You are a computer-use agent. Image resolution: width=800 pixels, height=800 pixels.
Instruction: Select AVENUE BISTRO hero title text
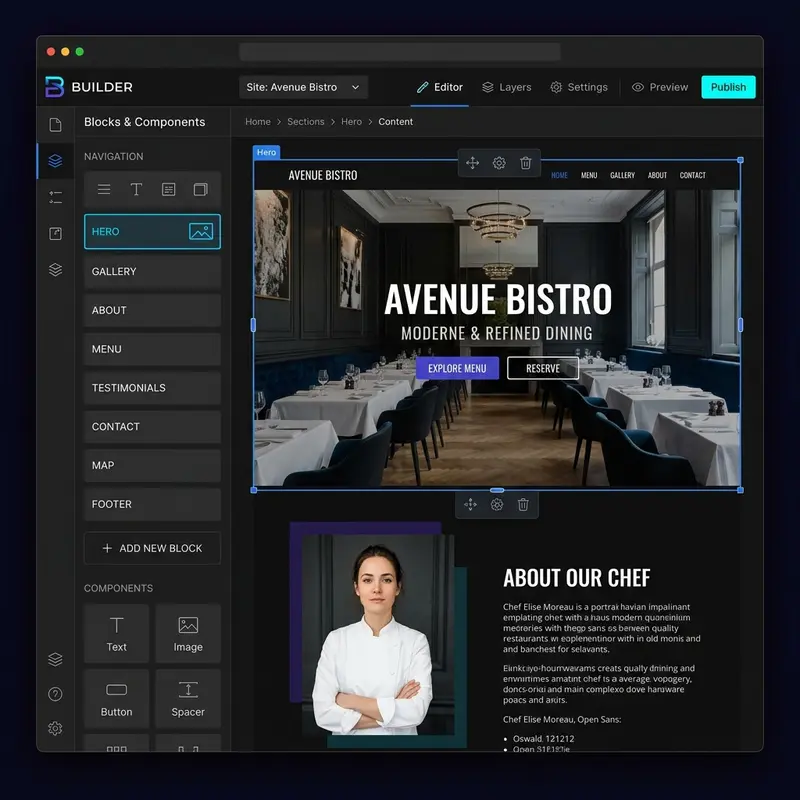tap(498, 299)
